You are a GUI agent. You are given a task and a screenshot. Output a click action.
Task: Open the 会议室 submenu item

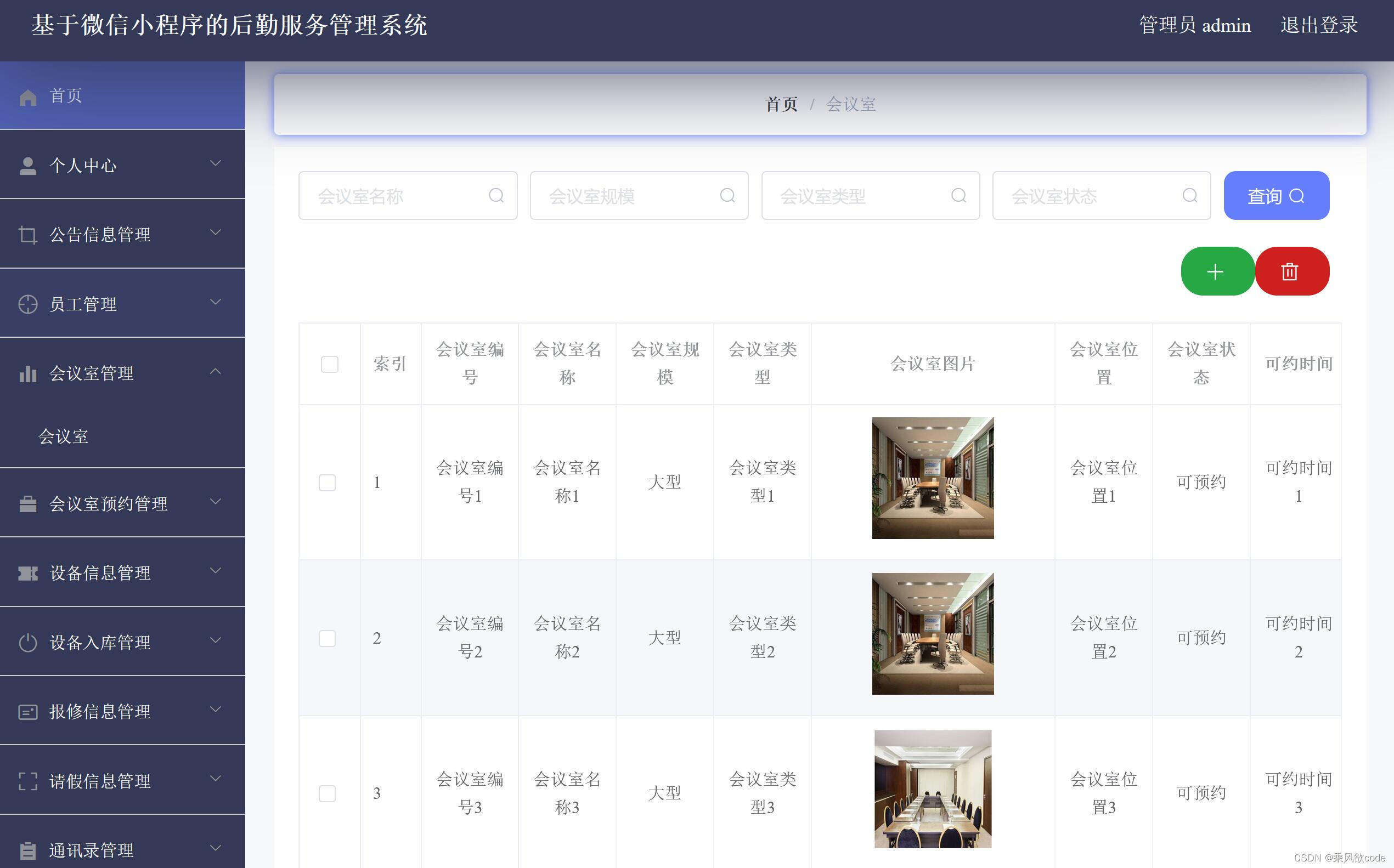click(63, 436)
